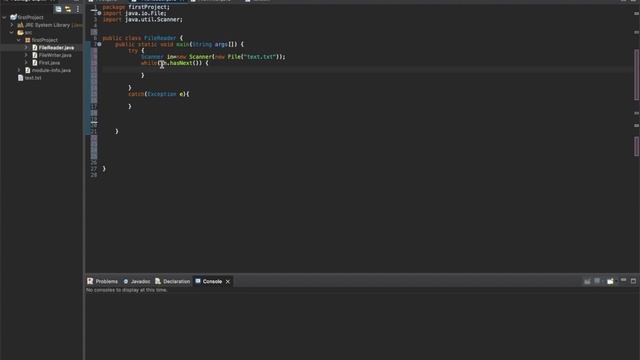Switch to the Javadoc tab
This screenshot has width=640, height=360.
[x=137, y=281]
